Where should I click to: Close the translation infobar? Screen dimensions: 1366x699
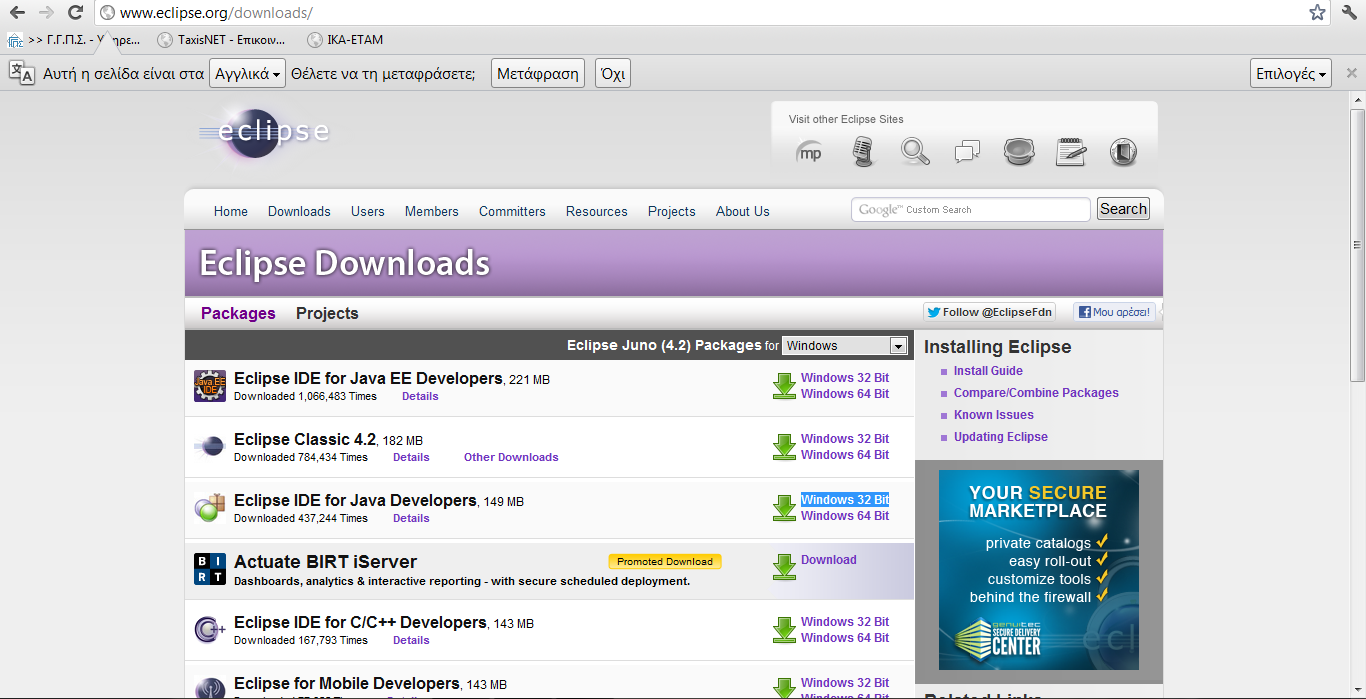(1352, 73)
